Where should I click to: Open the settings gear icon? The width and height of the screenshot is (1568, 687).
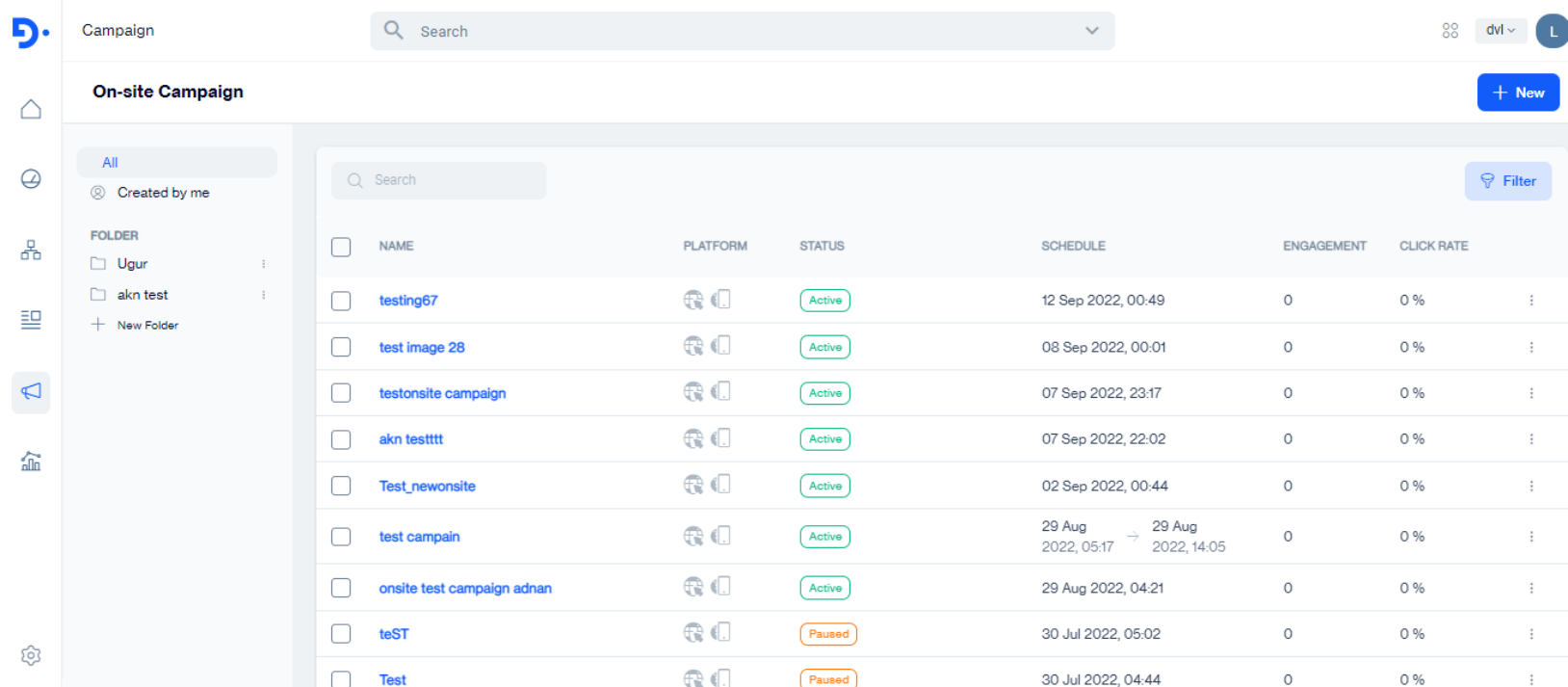pos(31,655)
